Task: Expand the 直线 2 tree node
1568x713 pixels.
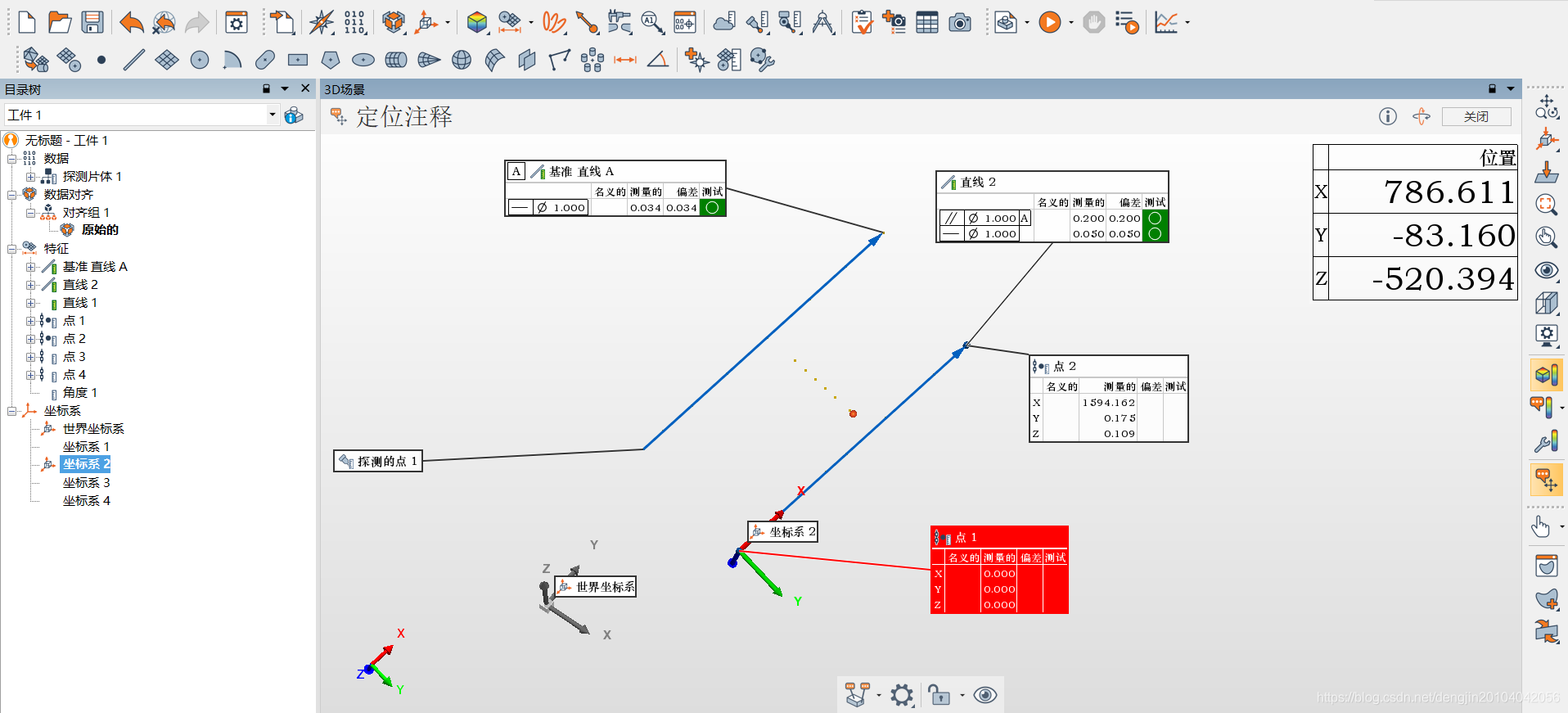Action: (30, 285)
